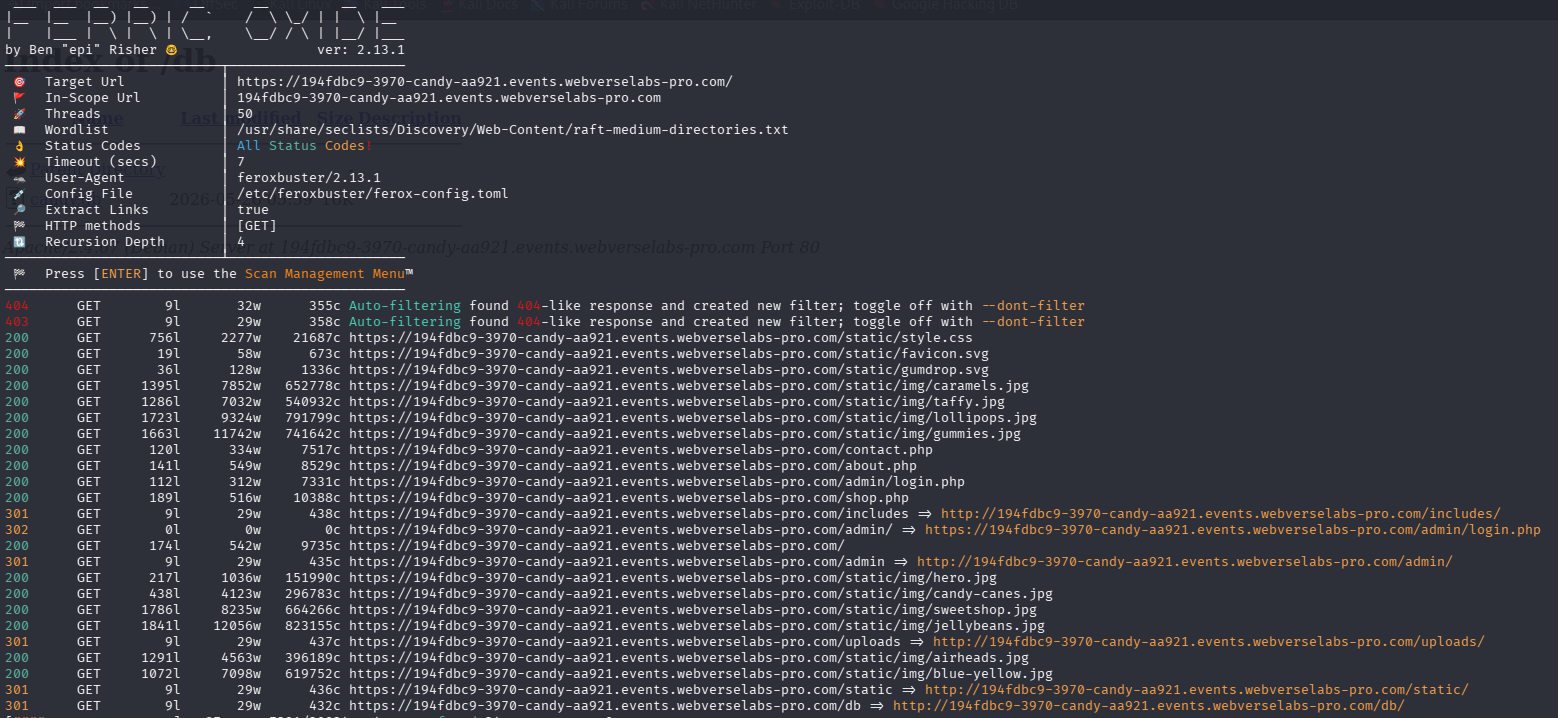Click the checkered flag beside HTTP methods

coord(19,226)
